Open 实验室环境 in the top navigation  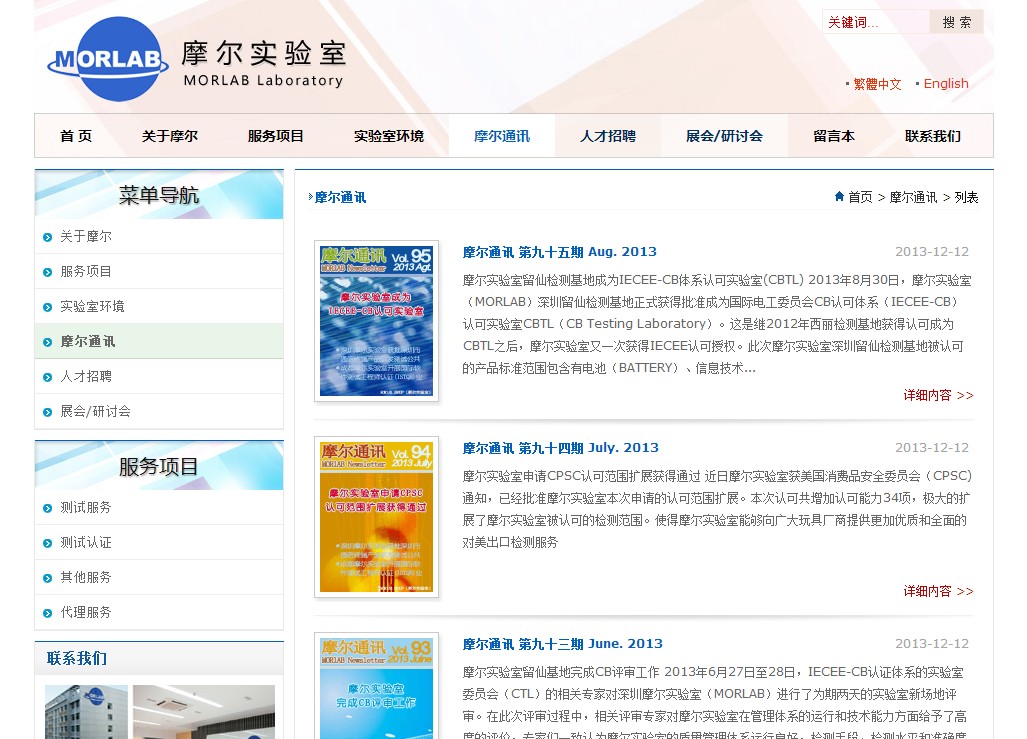(389, 136)
